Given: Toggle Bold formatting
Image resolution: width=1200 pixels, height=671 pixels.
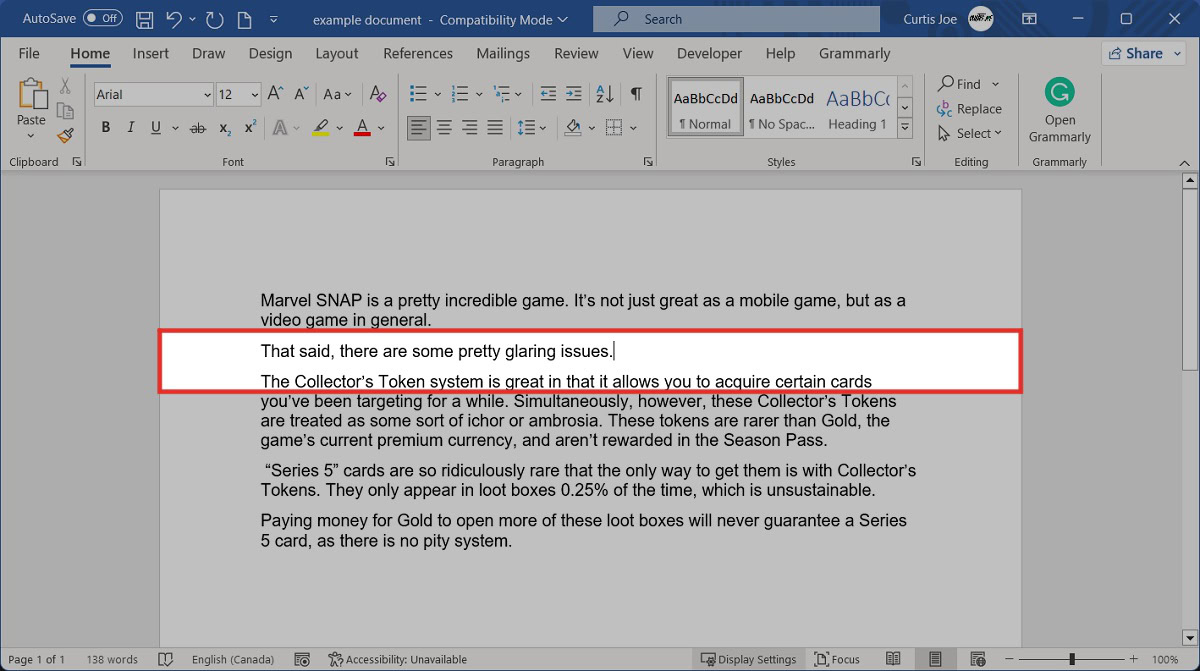Looking at the screenshot, I should tap(106, 128).
